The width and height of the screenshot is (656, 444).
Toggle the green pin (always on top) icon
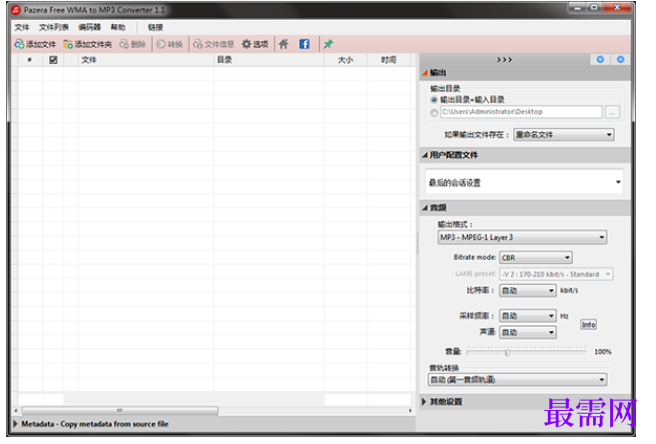click(328, 44)
